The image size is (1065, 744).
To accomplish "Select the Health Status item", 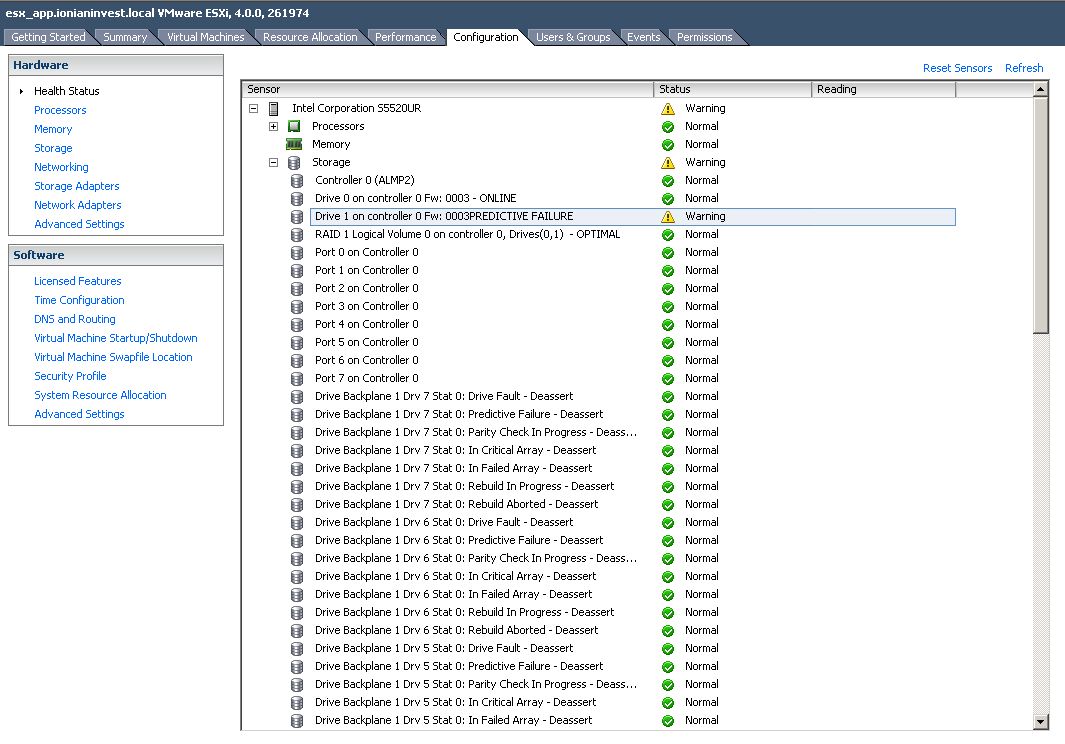I will [x=67, y=91].
